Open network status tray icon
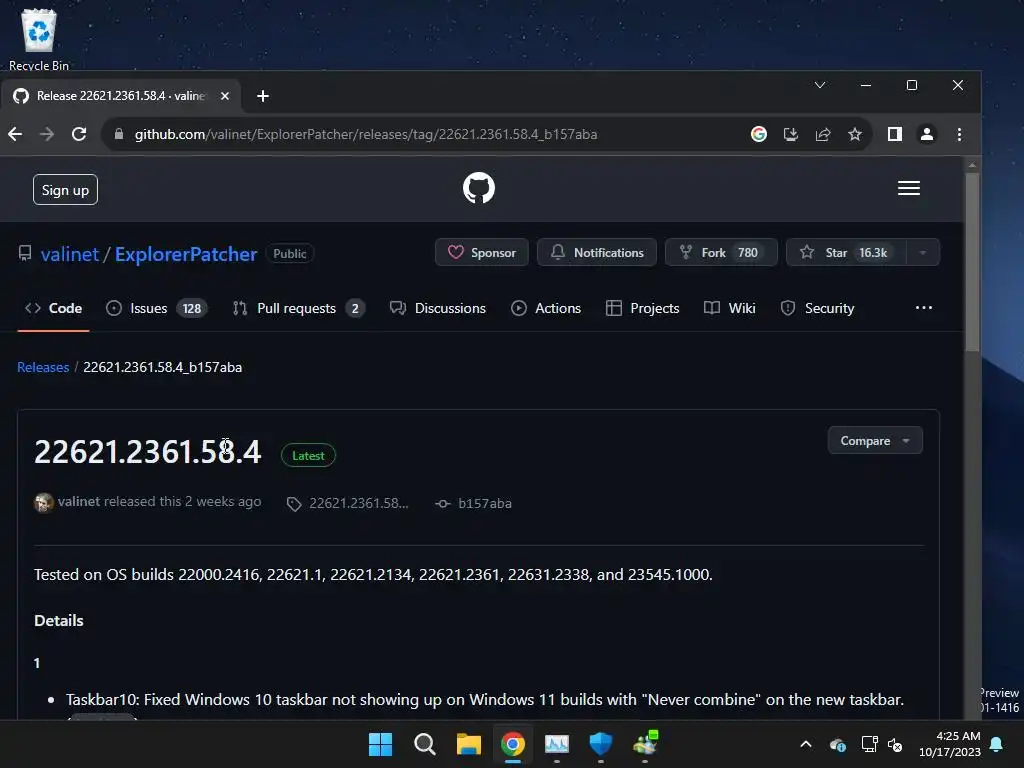1024x768 pixels. (869, 744)
